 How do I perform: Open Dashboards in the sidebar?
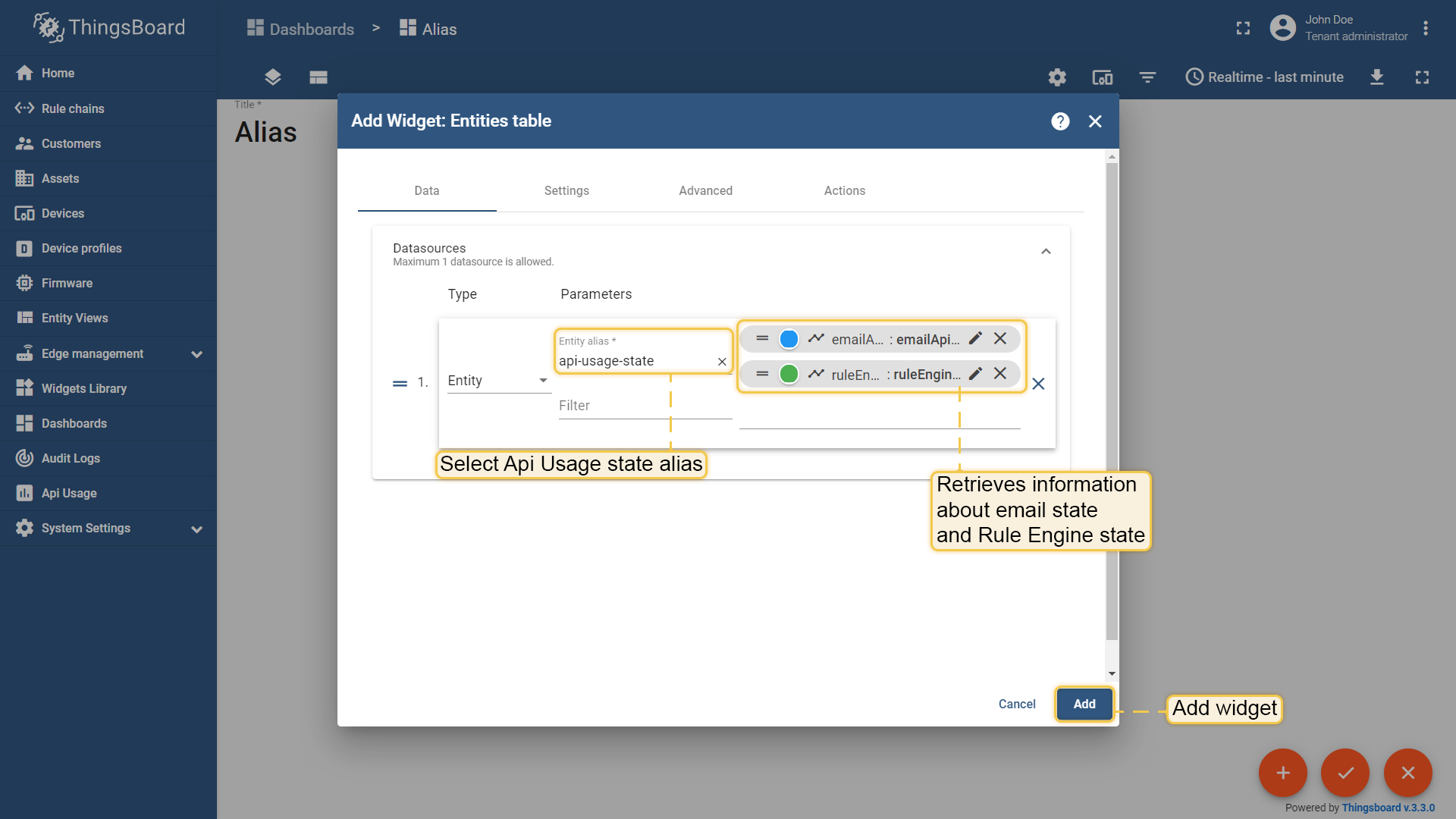(108, 423)
